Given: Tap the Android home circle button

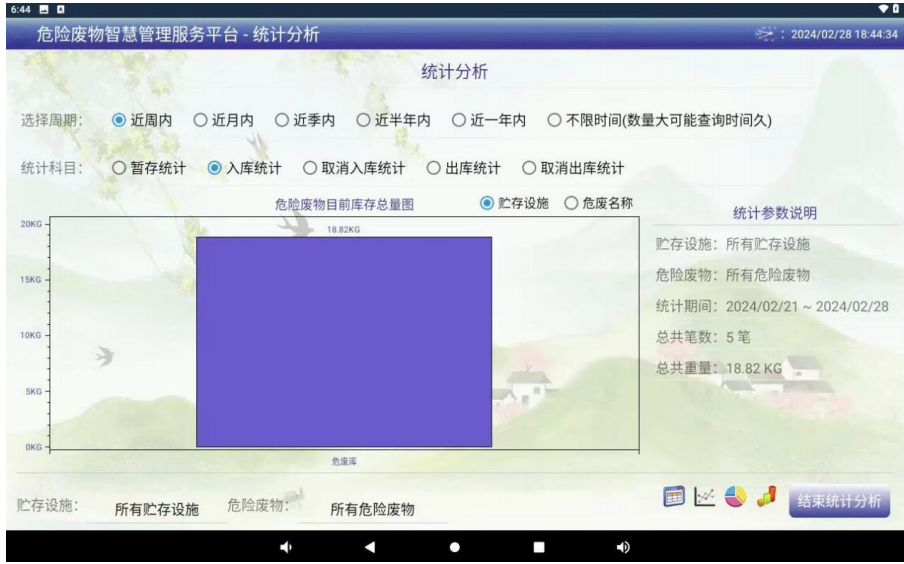Looking at the screenshot, I should point(453,547).
